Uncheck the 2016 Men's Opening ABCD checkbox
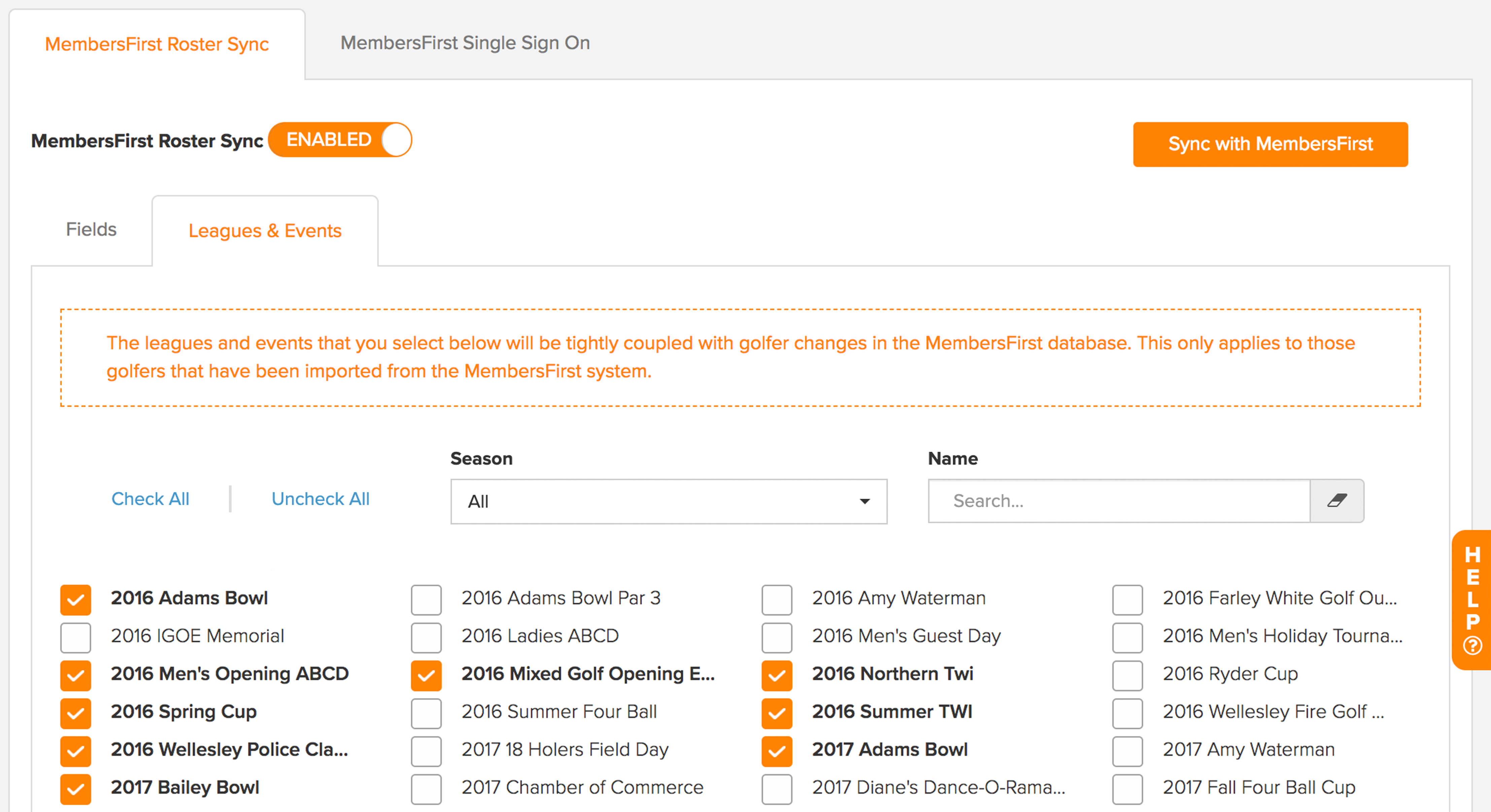The image size is (1491, 812). click(76, 675)
